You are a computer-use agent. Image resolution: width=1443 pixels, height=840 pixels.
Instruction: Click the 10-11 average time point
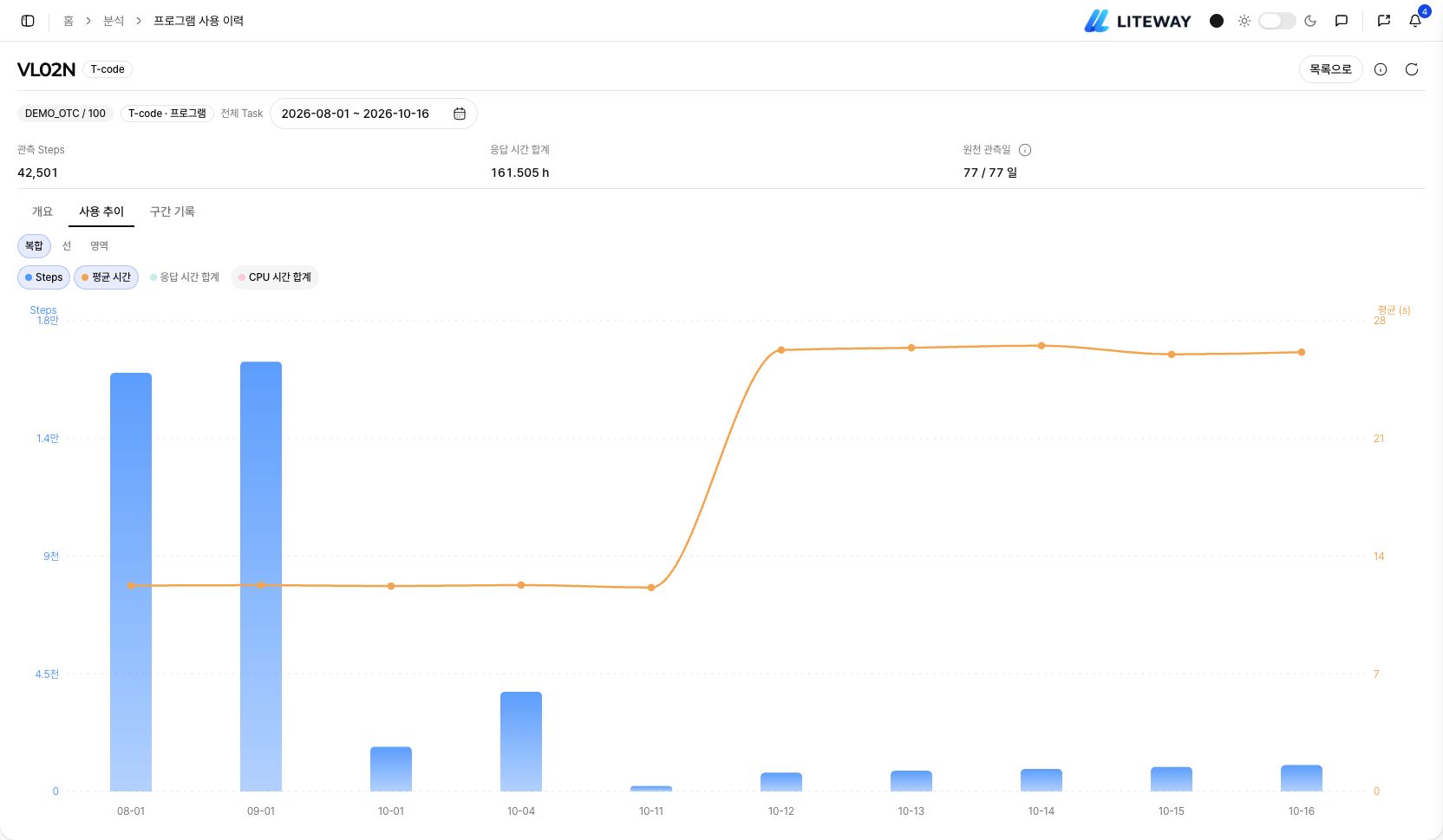click(651, 588)
